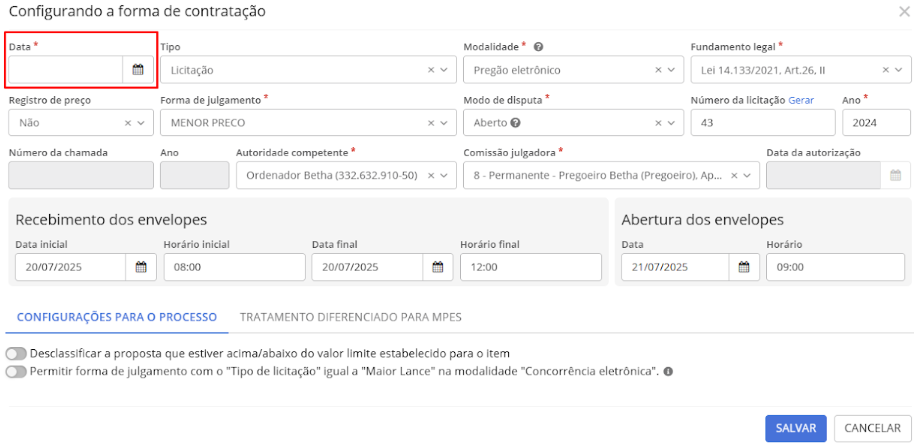The width and height of the screenshot is (914, 448).
Task: Expand the Modo de disputa dropdown
Action: click(x=670, y=123)
